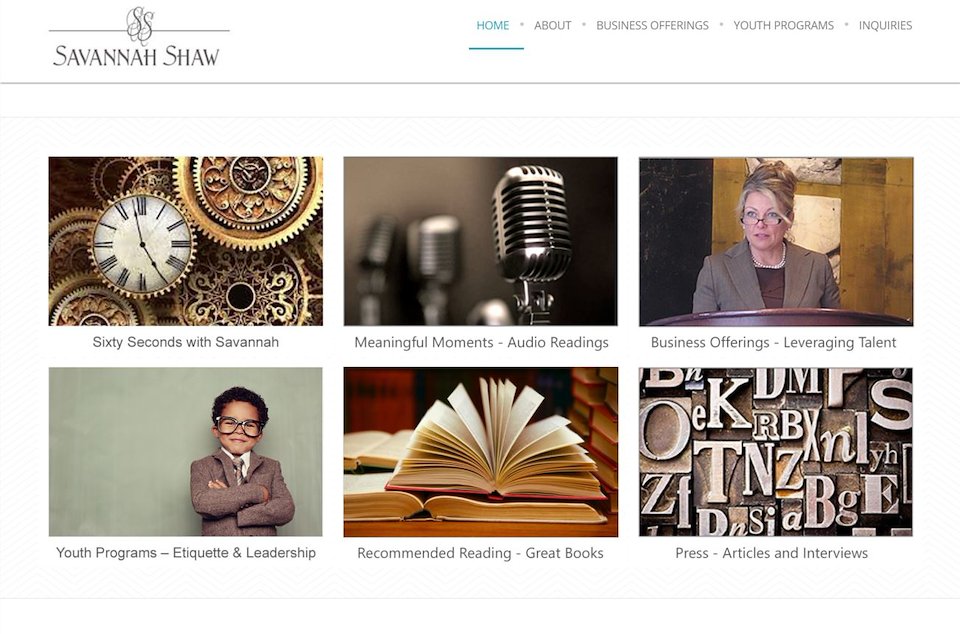
Task: Open the Home menu item
Action: click(x=493, y=26)
